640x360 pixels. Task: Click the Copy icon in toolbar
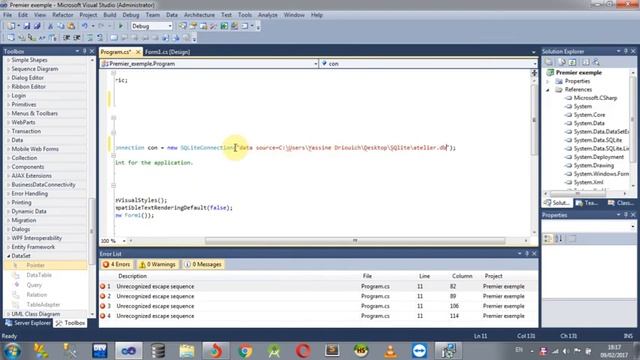tap(60, 26)
